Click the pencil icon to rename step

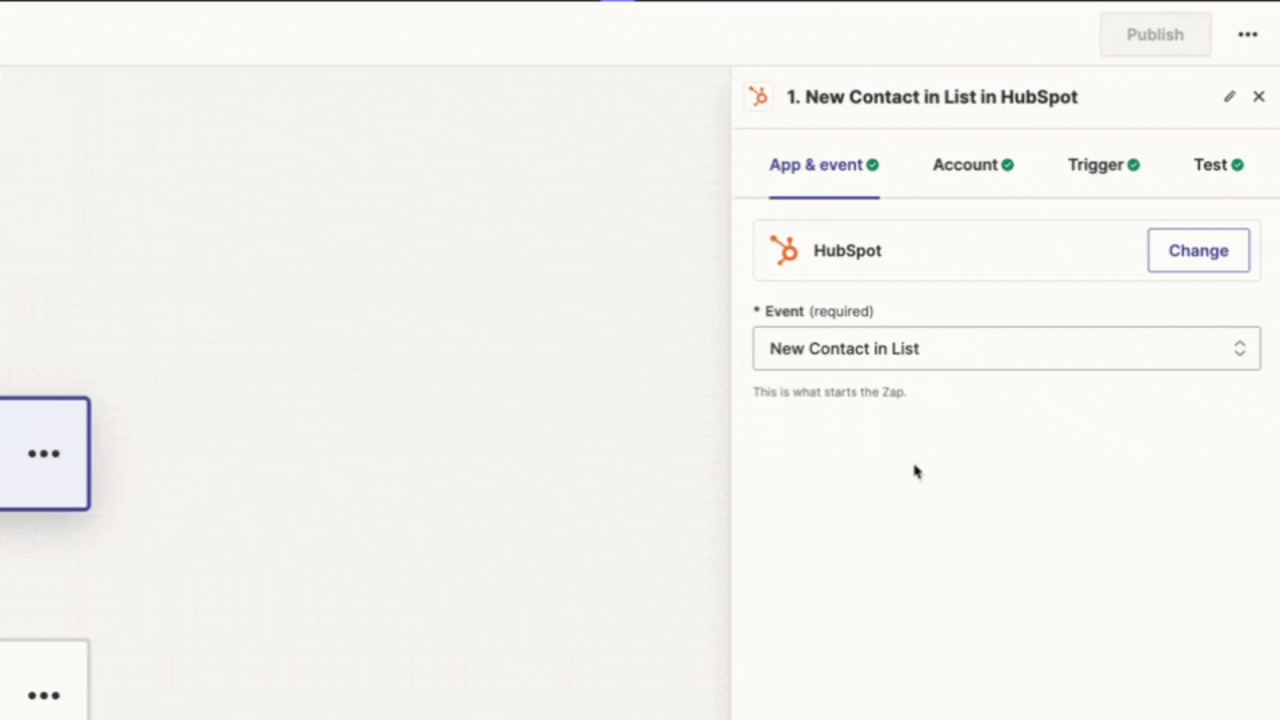[1229, 97]
